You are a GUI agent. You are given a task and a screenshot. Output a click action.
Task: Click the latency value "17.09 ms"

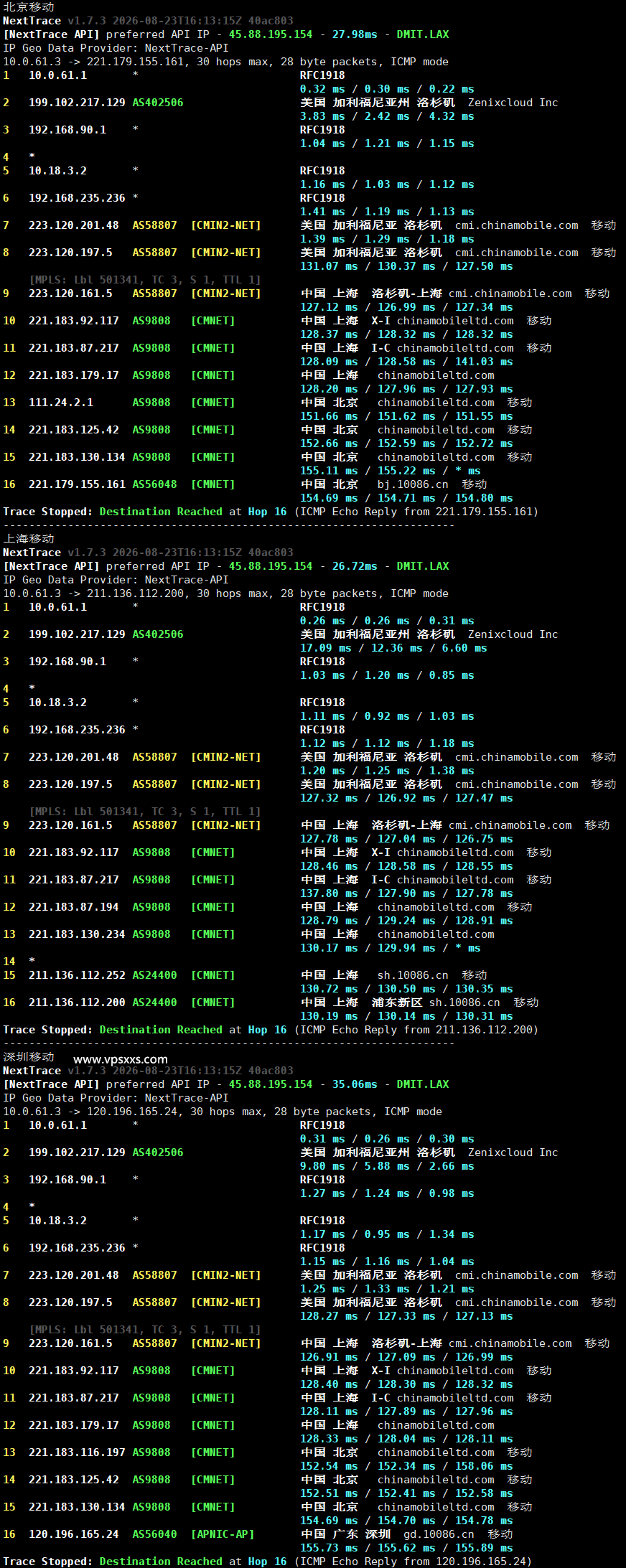[326, 648]
